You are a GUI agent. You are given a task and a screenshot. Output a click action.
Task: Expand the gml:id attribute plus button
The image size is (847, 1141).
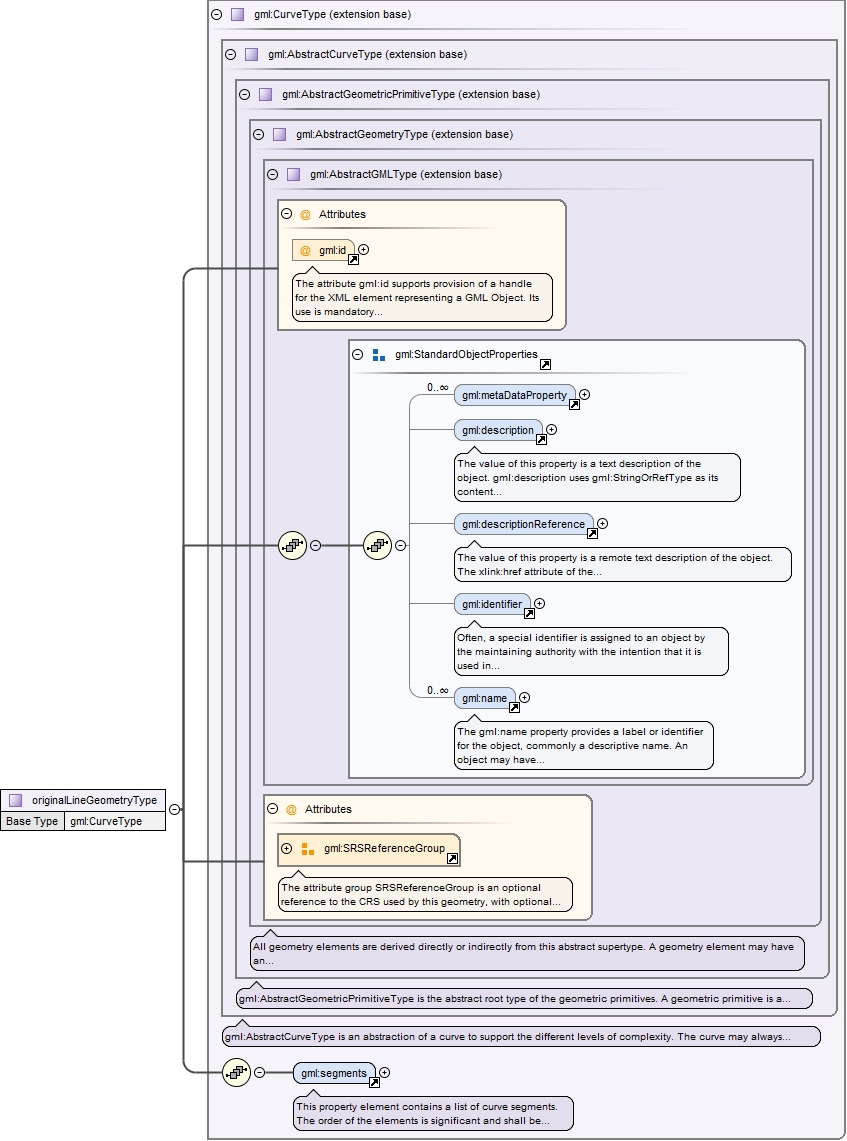coord(364,250)
